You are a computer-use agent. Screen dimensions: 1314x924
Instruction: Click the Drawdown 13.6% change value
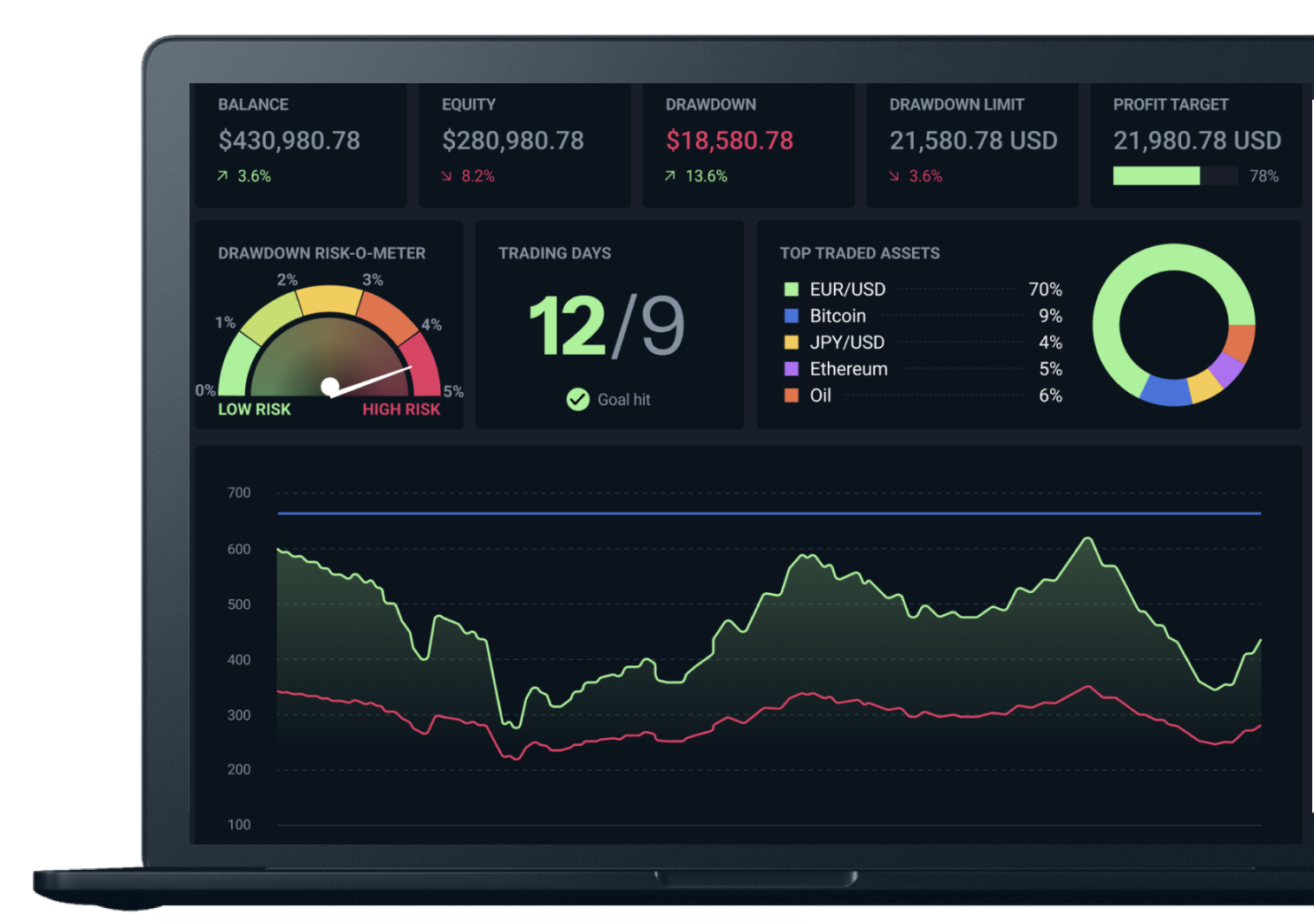click(707, 176)
